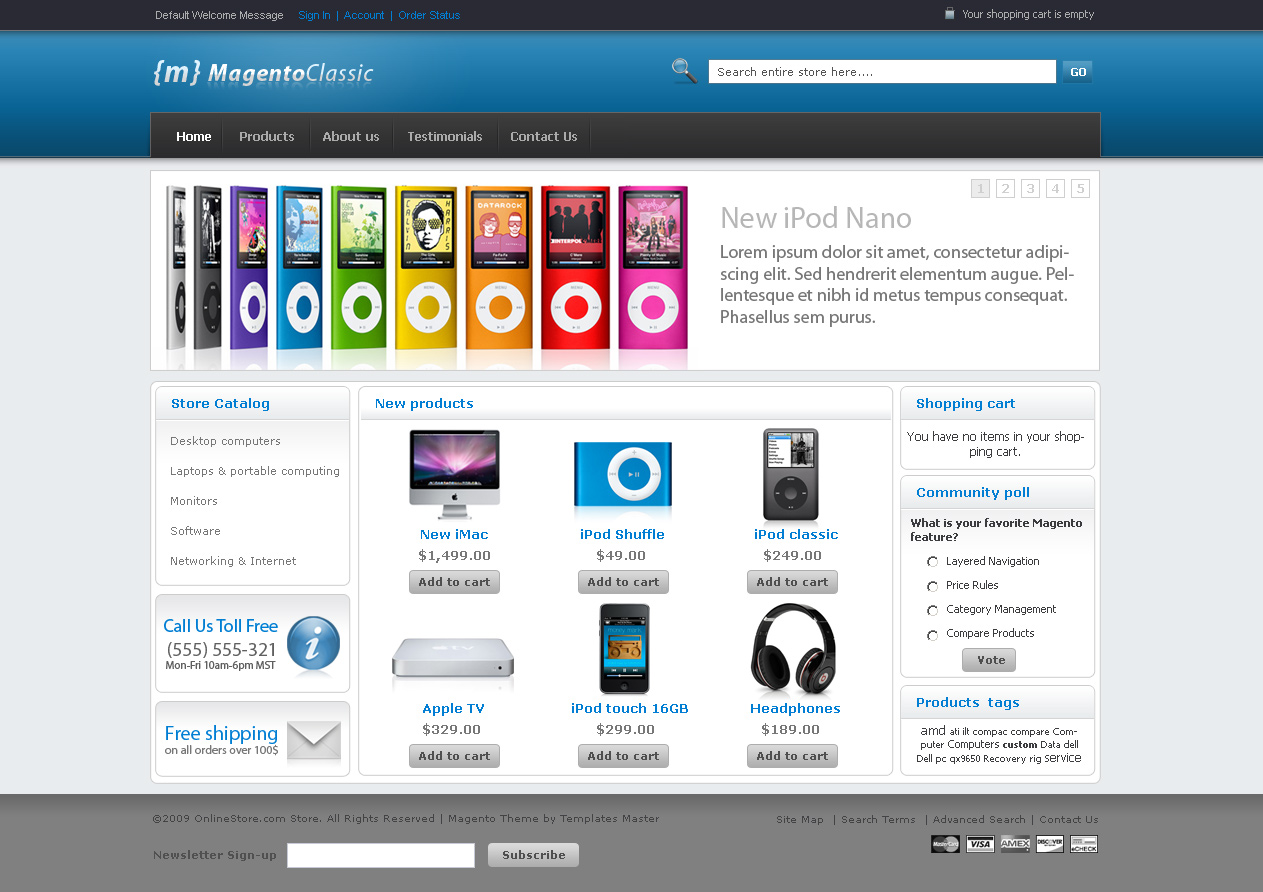Show banner slide 2
This screenshot has height=892, width=1263.
point(1005,188)
